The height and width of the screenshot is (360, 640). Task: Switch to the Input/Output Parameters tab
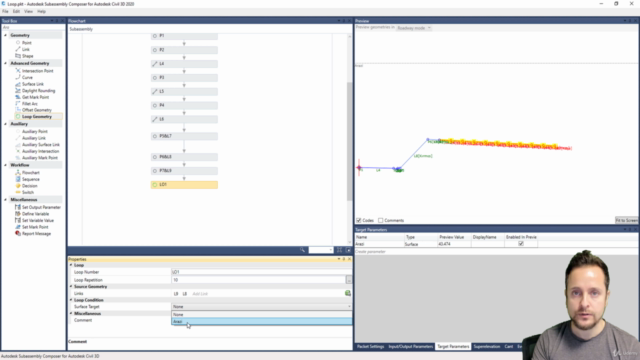coord(411,347)
